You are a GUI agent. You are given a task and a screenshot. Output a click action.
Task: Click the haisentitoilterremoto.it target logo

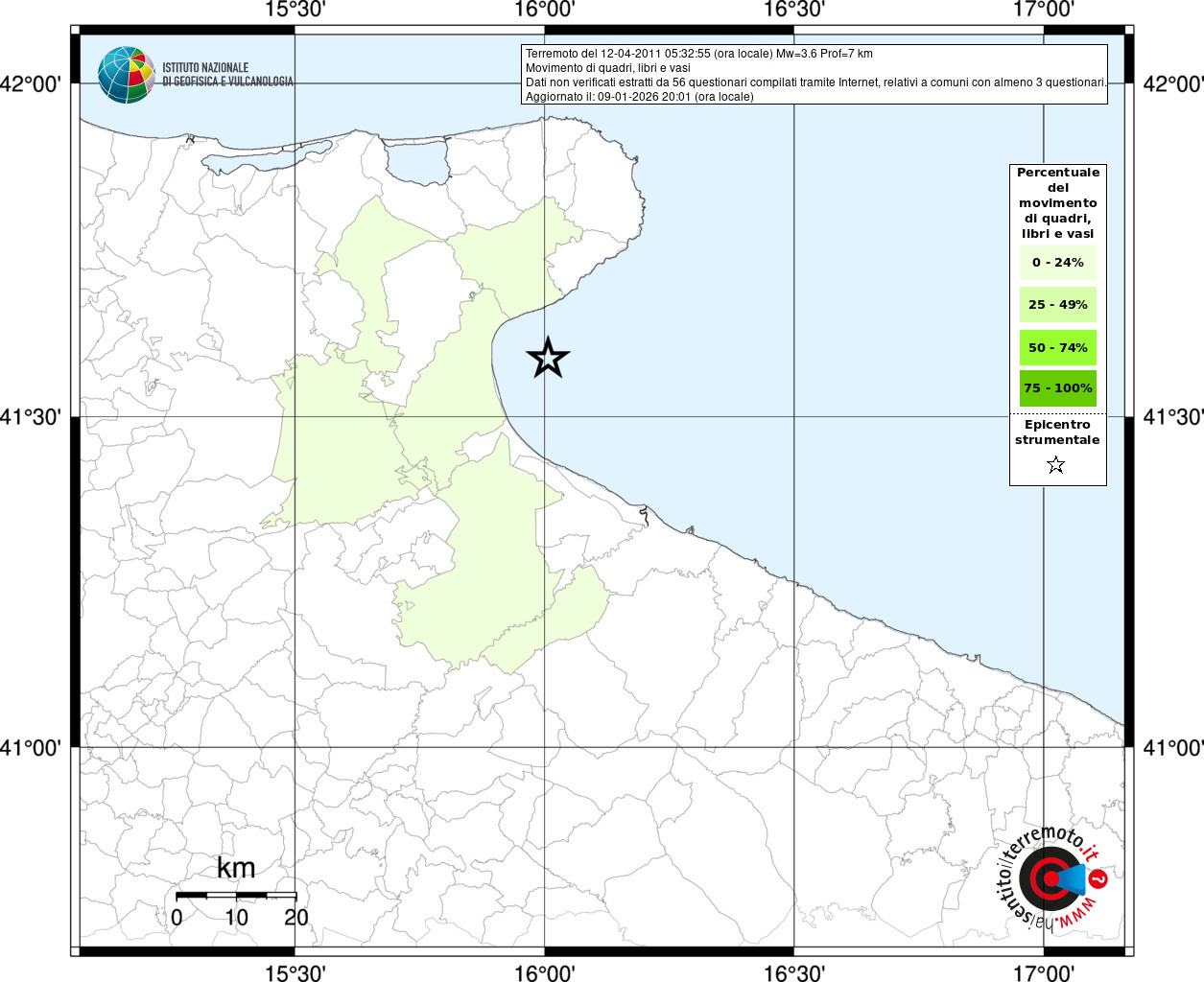pos(1048,878)
